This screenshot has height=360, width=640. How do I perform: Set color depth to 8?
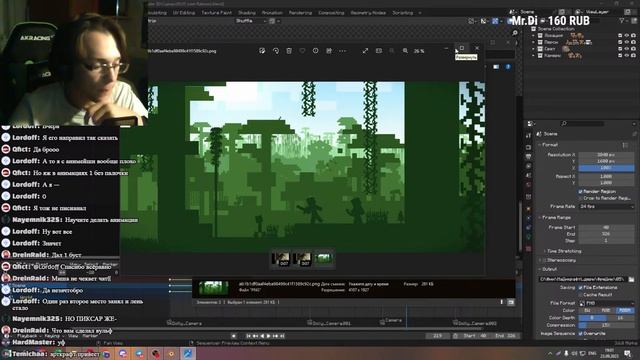point(593,318)
